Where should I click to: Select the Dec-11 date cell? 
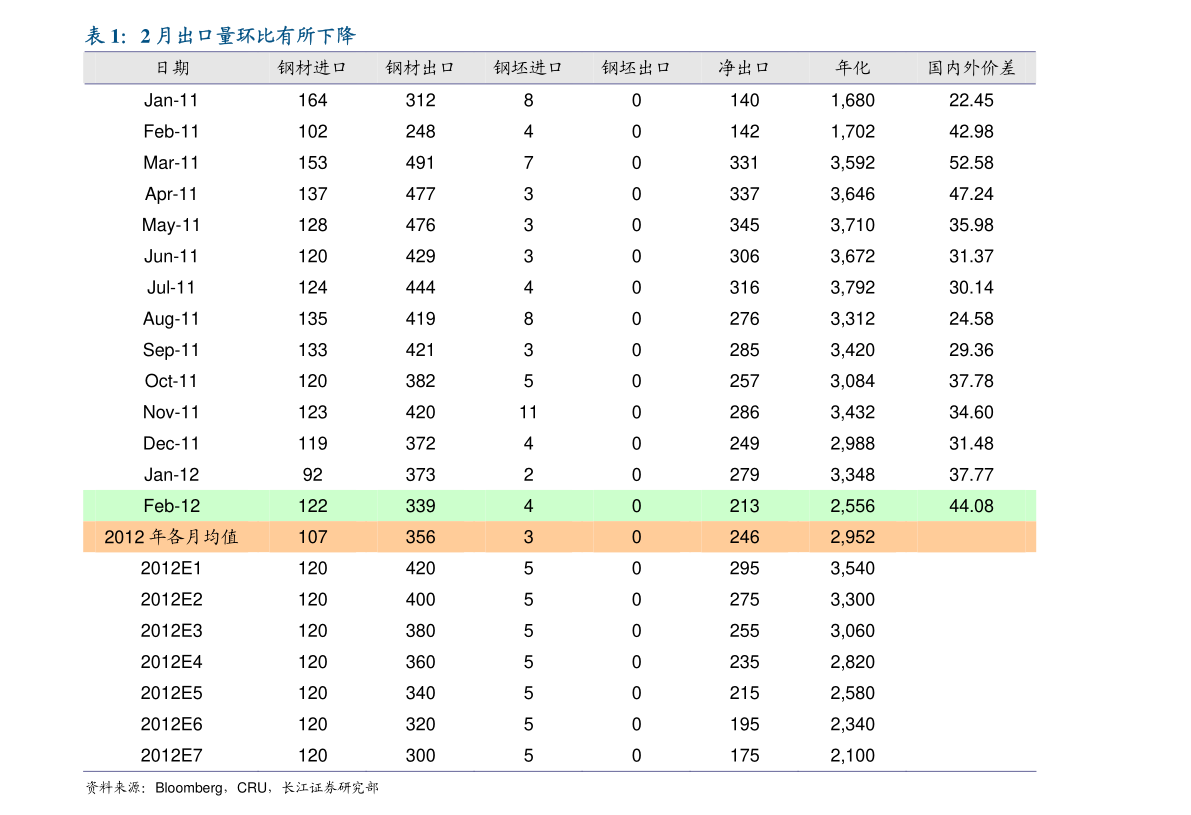click(x=171, y=444)
